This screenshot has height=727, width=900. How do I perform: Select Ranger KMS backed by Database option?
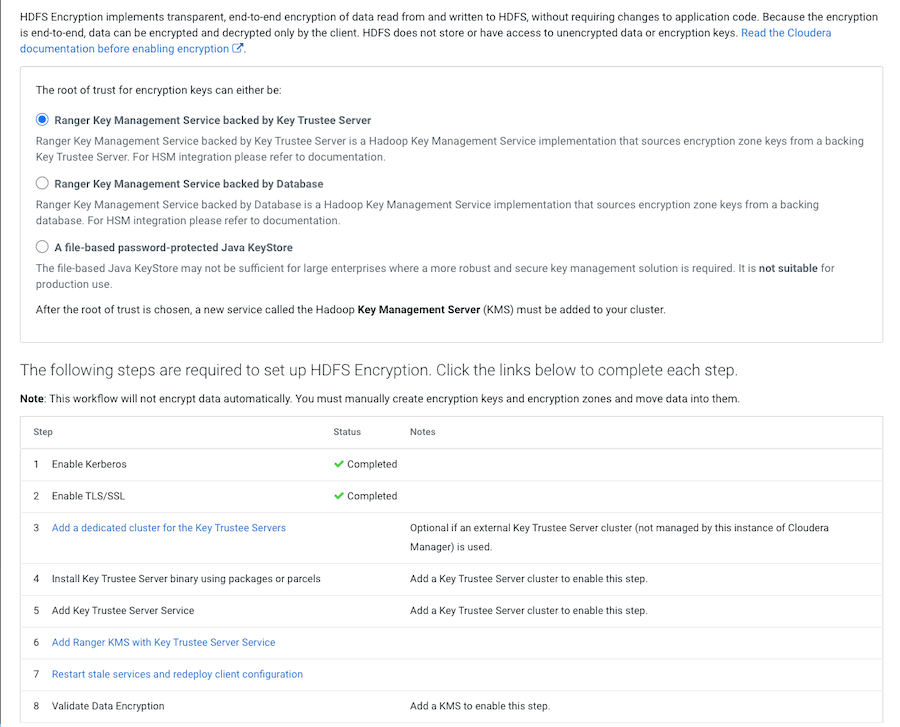[42, 184]
